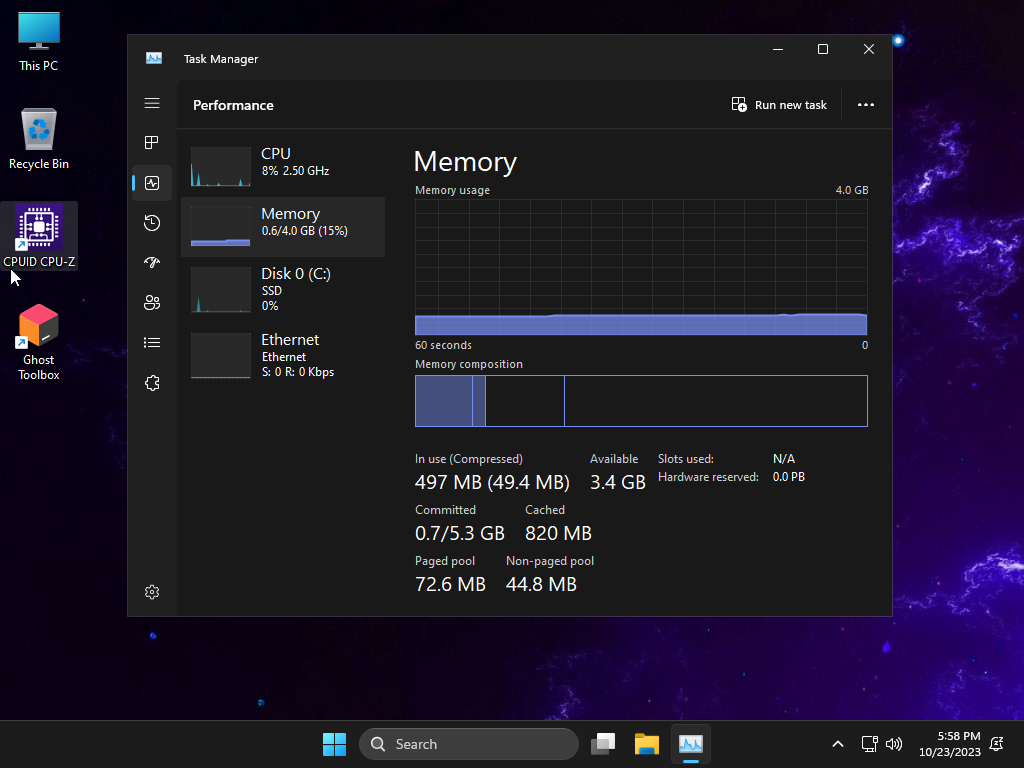Select Disk 0 (C:) performance item

(x=282, y=289)
